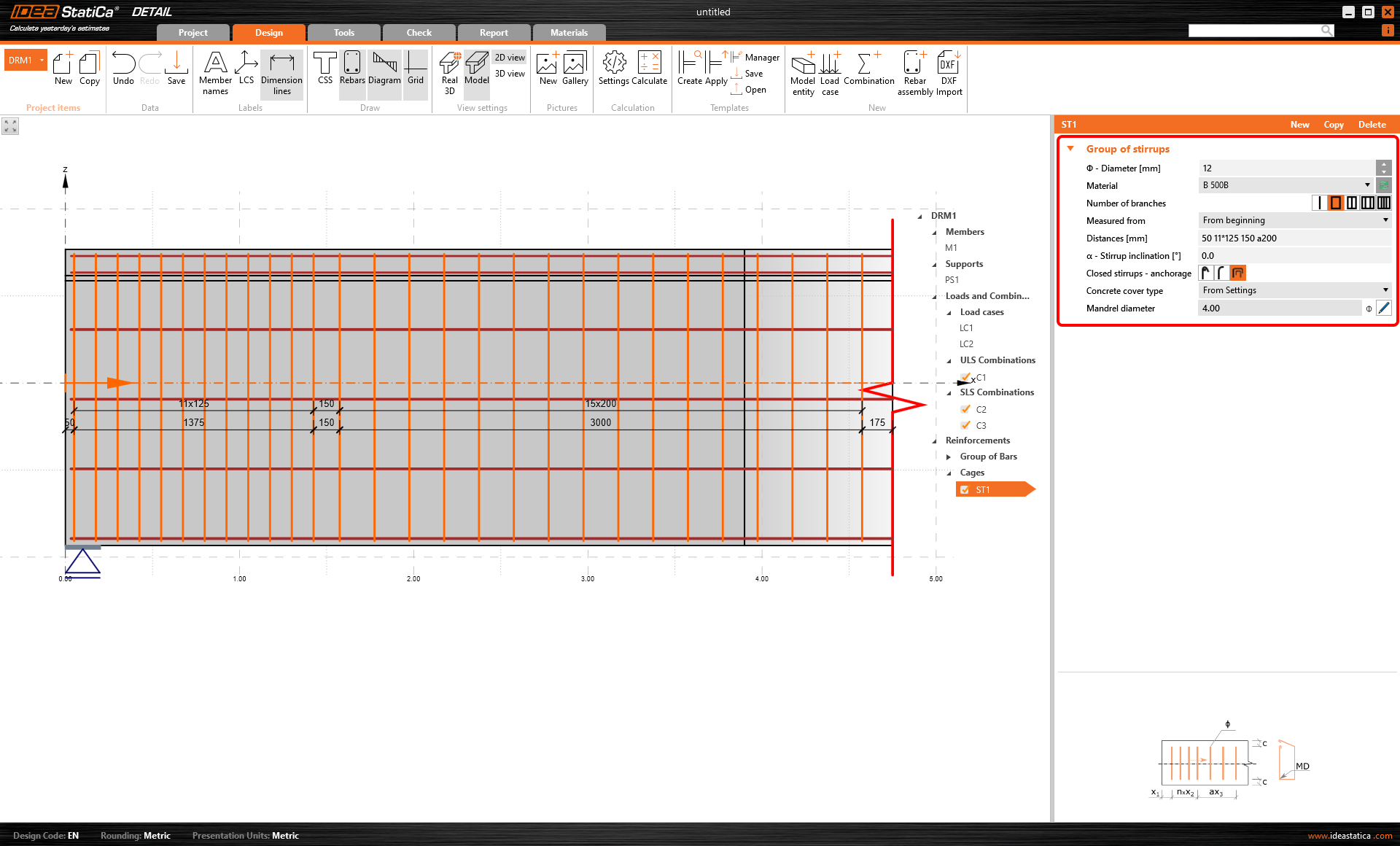The image size is (1400, 846).
Task: Toggle the C2 SLS combination checkbox
Action: point(965,410)
